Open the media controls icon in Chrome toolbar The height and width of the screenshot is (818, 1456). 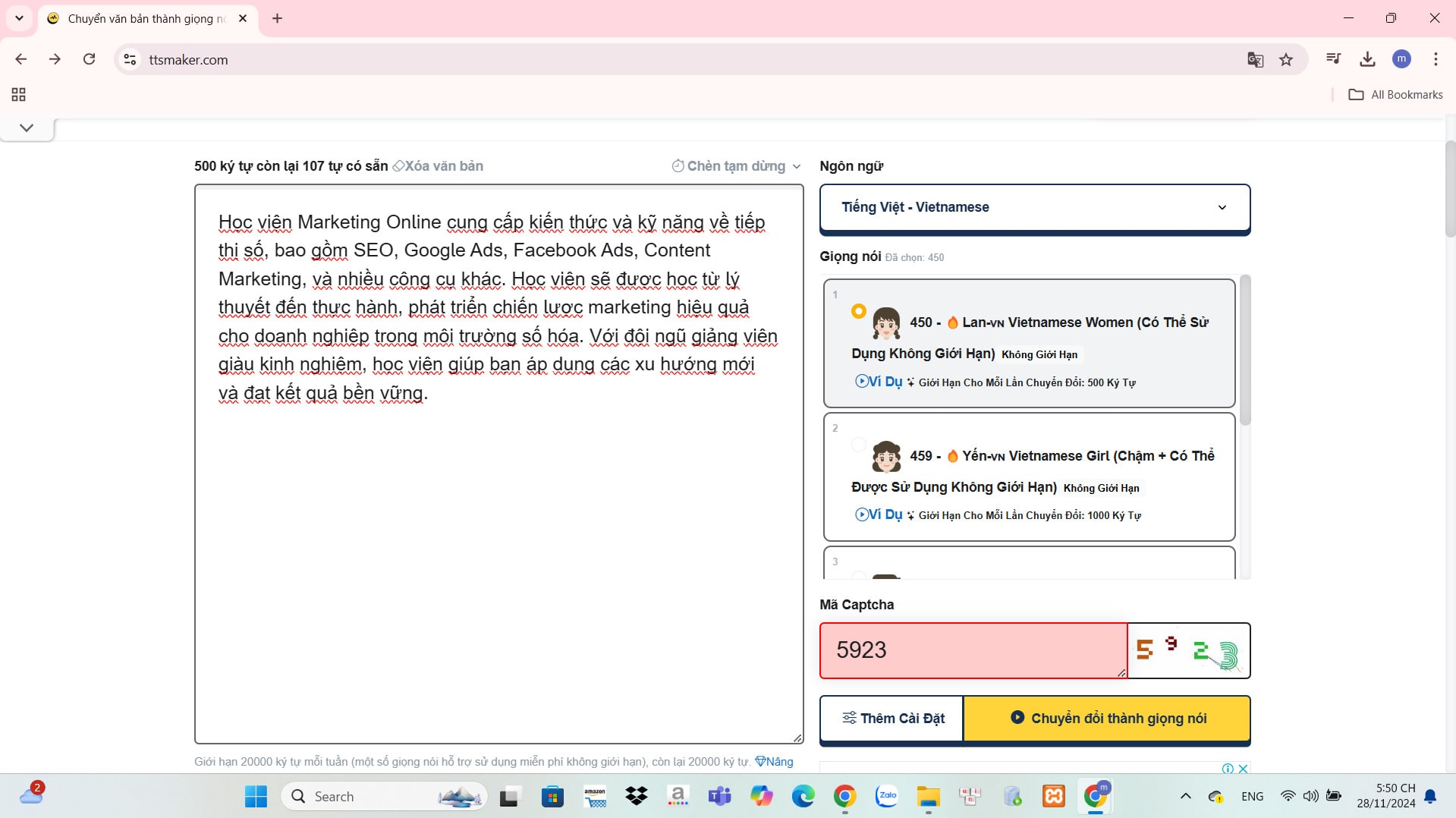(1333, 59)
